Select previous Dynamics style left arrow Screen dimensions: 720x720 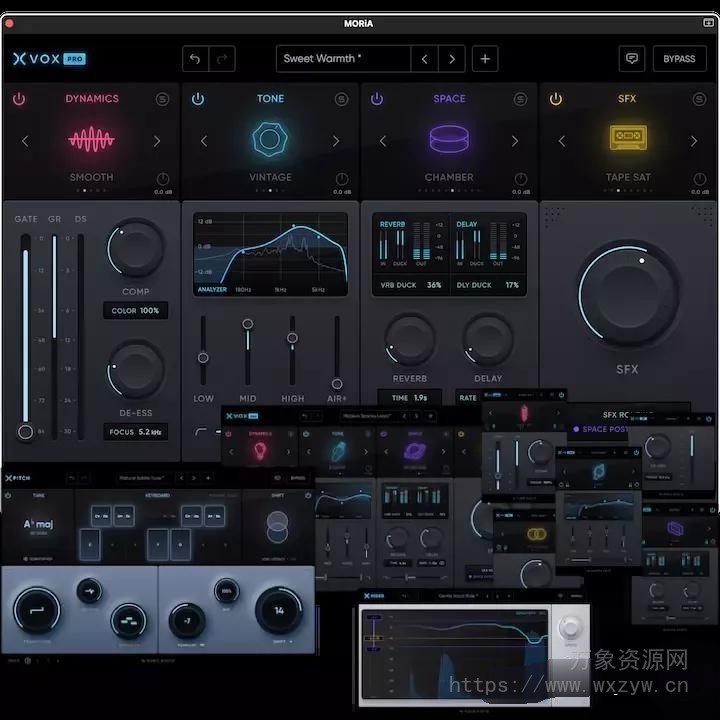(x=25, y=141)
